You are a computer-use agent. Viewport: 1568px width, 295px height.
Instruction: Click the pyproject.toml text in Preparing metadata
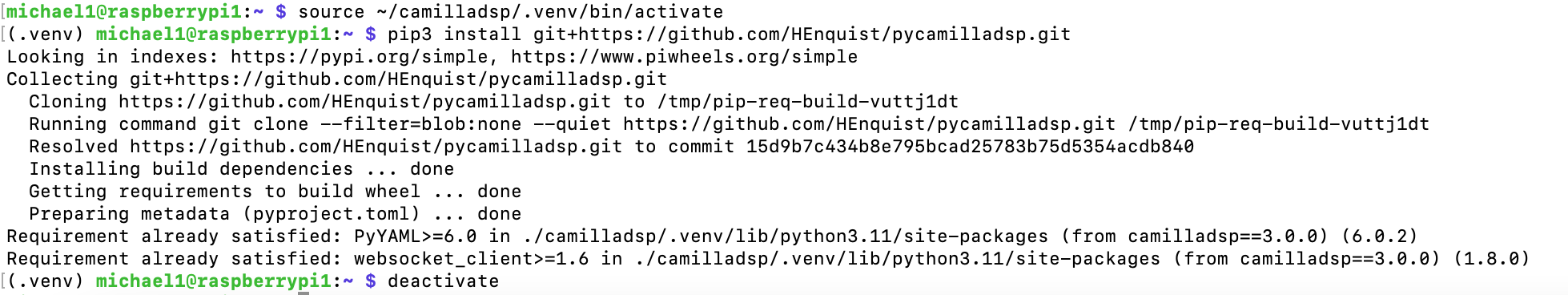click(x=332, y=214)
